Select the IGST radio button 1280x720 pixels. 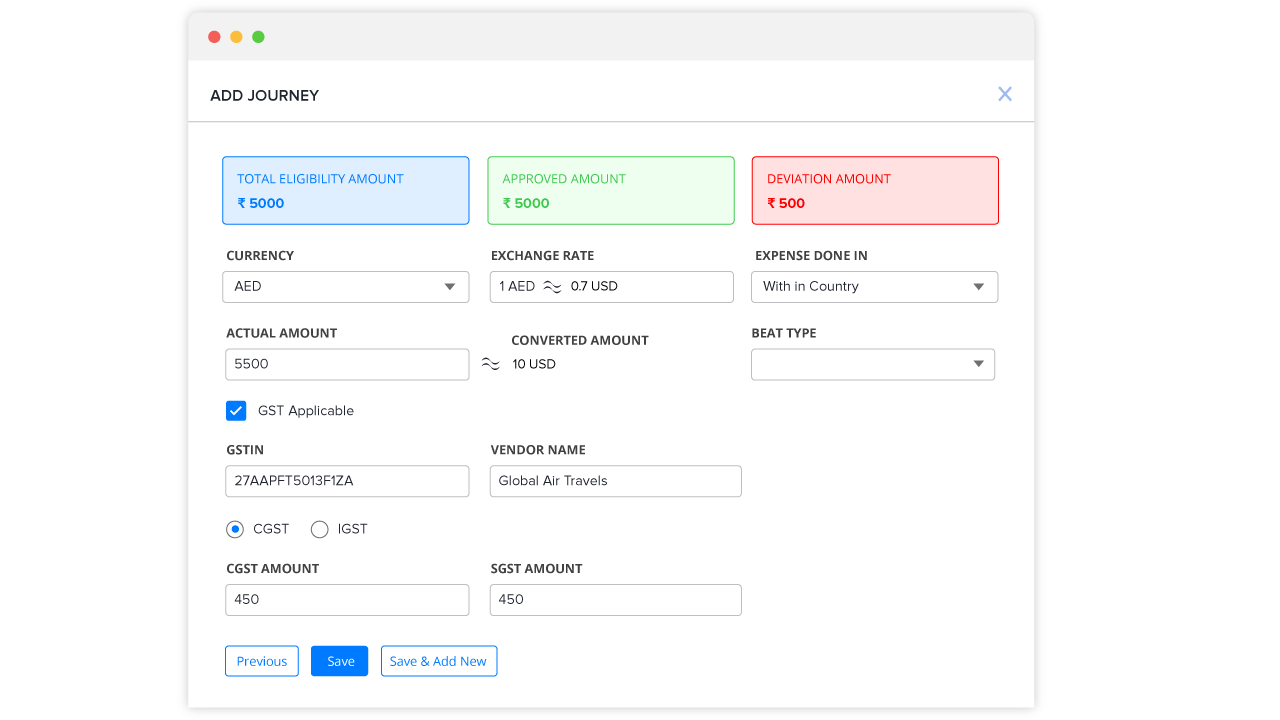(x=319, y=529)
